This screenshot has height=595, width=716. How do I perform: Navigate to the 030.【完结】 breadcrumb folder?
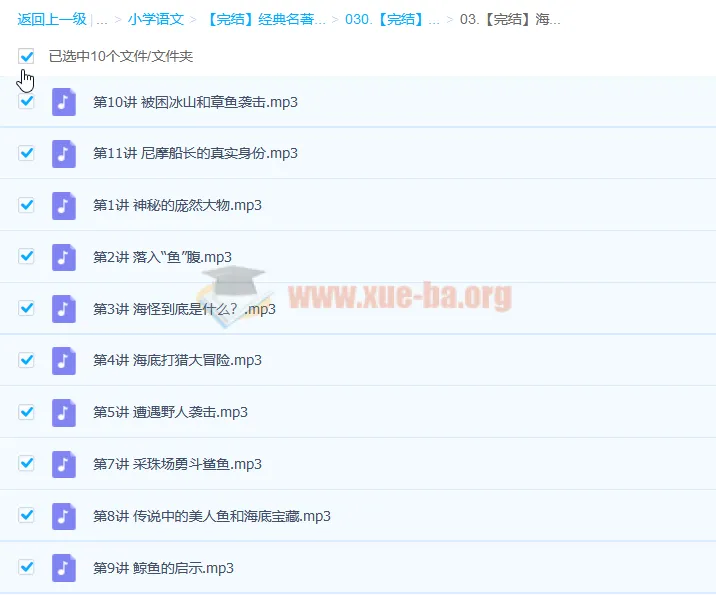point(391,19)
